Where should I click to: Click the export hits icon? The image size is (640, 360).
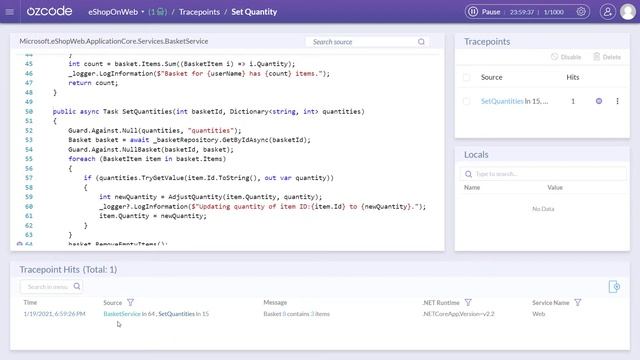coord(614,287)
